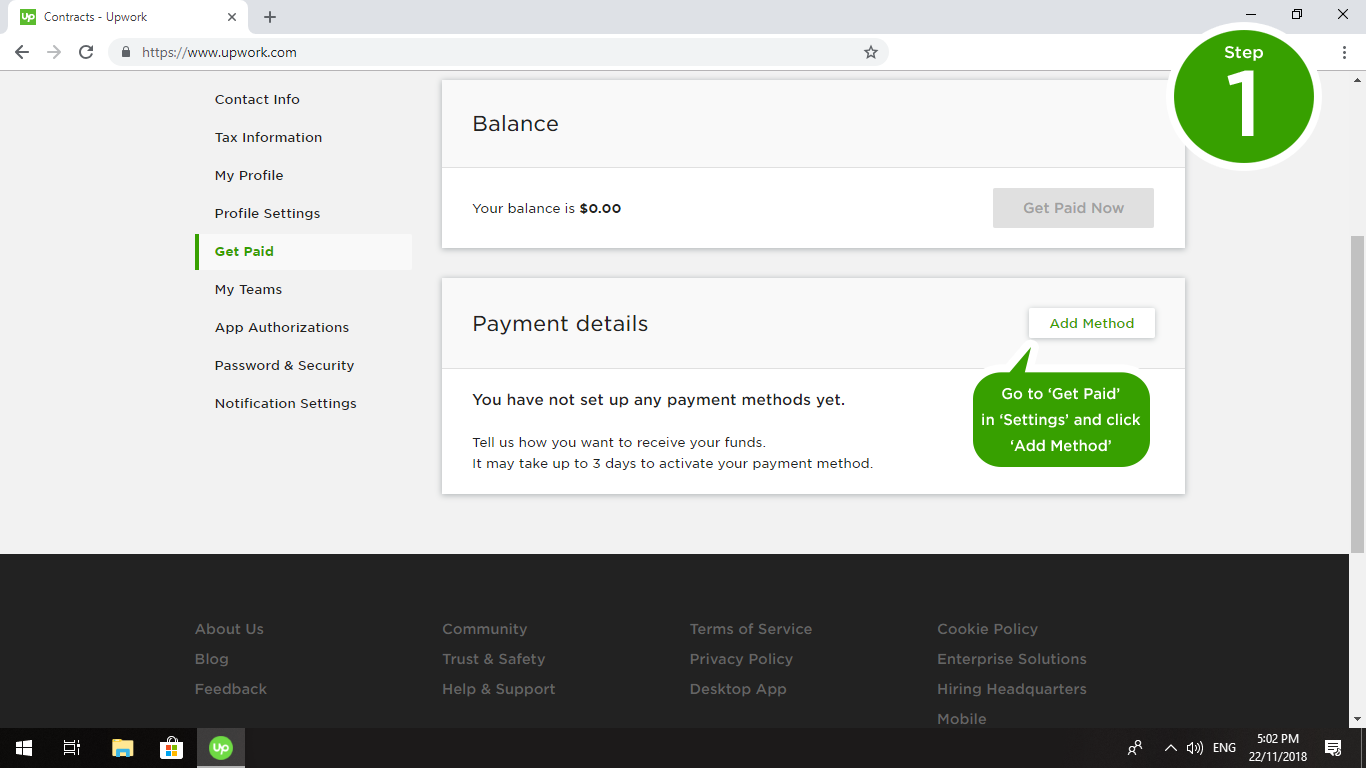The width and height of the screenshot is (1366, 768).
Task: Open the Terms of Service footer link
Action: [751, 629]
